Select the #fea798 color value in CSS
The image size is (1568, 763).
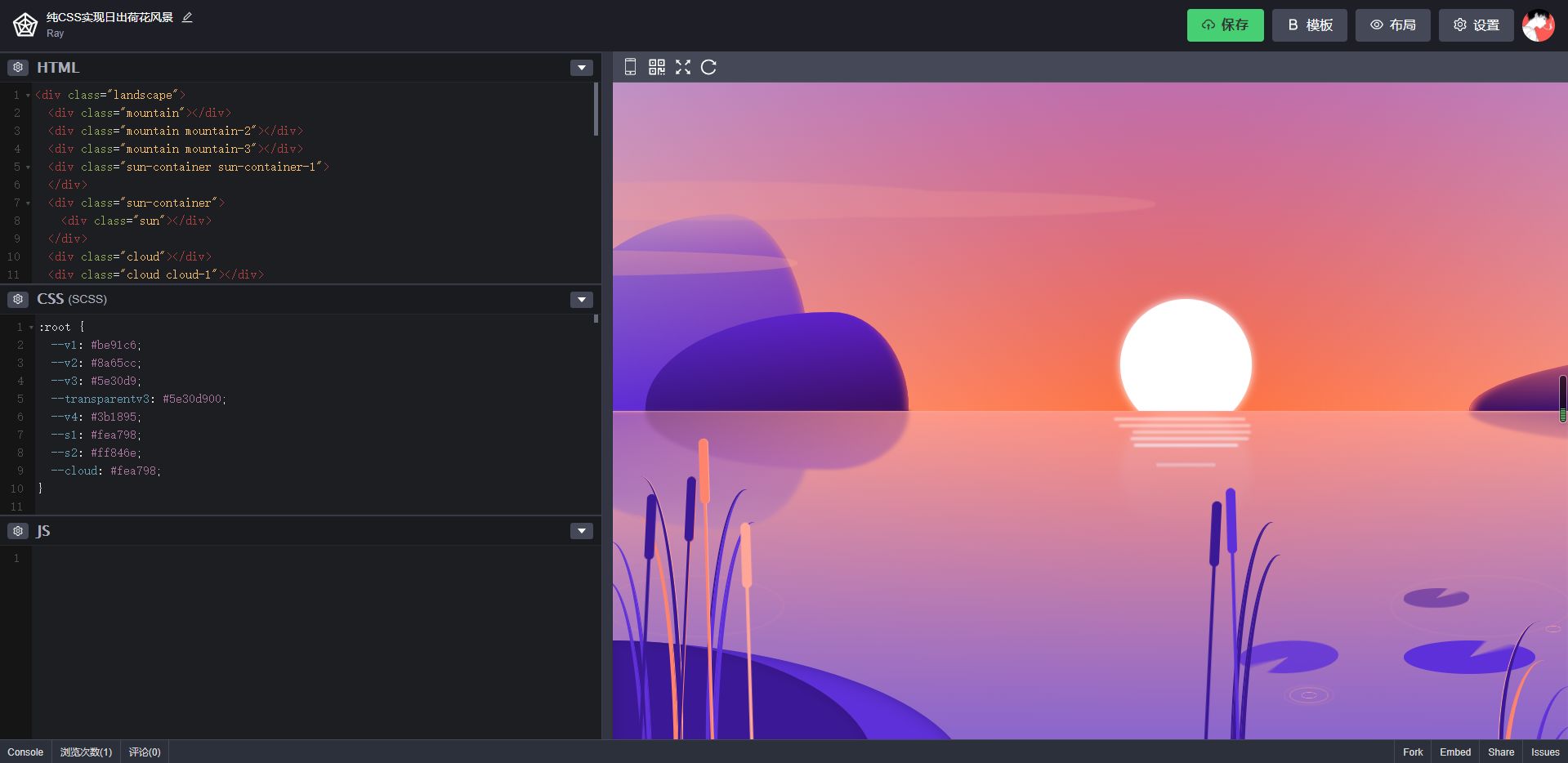click(117, 435)
